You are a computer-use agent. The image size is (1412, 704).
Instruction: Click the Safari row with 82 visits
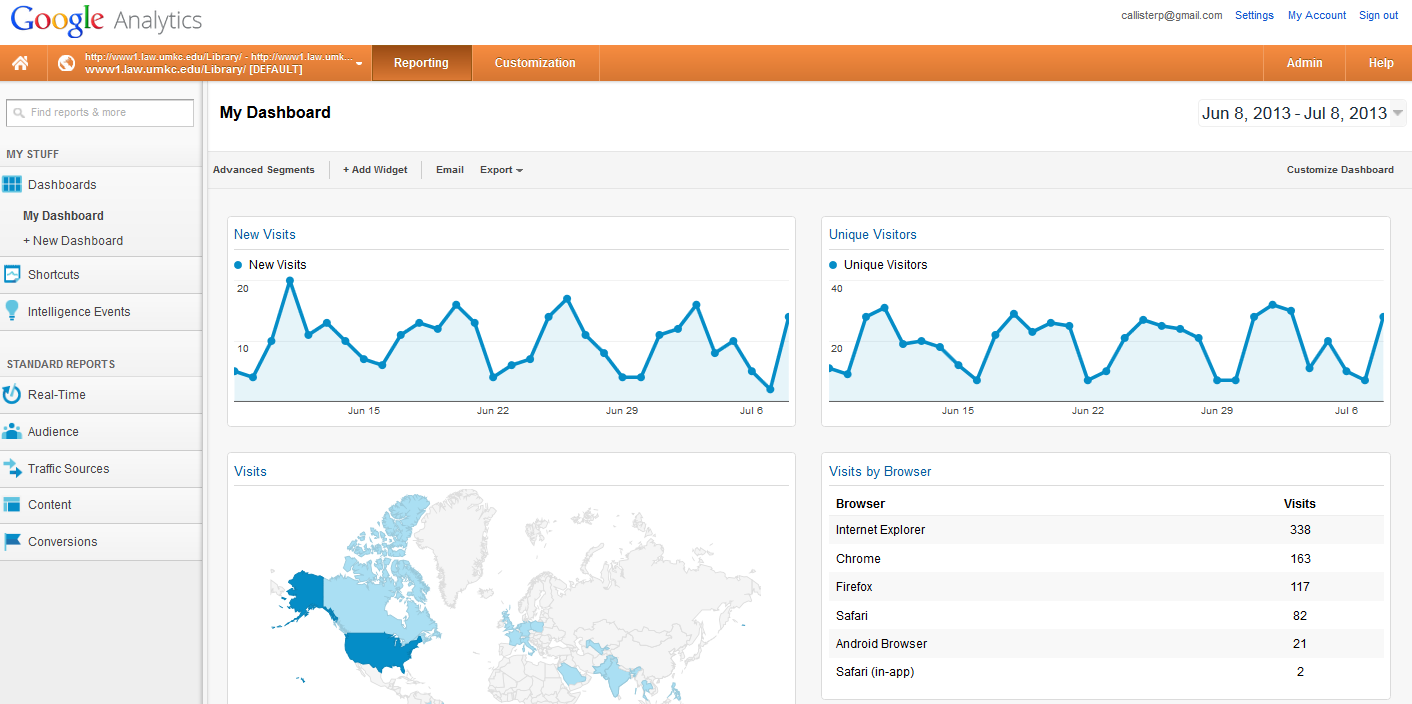click(852, 616)
